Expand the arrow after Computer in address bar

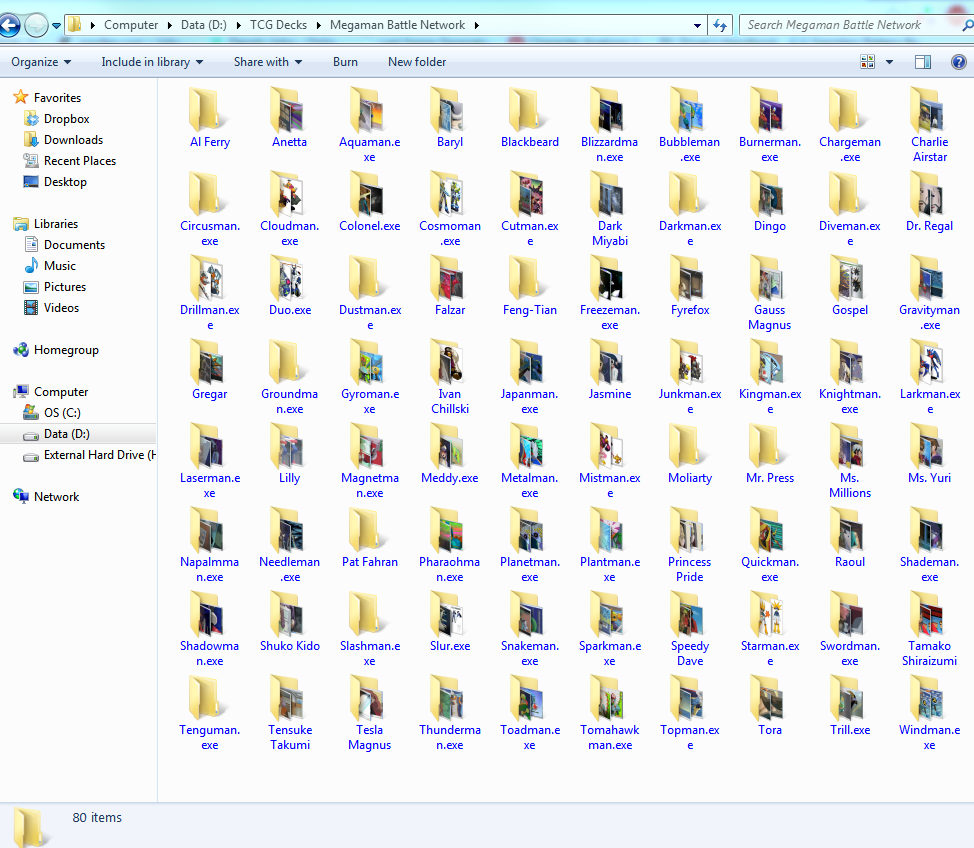click(x=170, y=25)
